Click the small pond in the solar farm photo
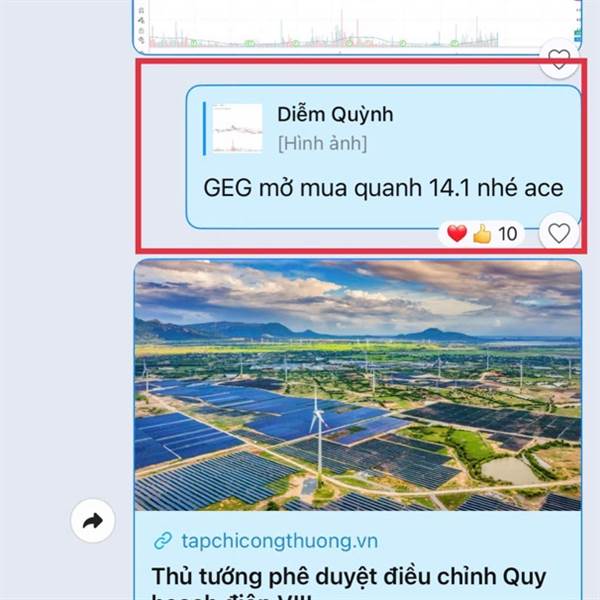This screenshot has height=600, width=600. coord(511,471)
